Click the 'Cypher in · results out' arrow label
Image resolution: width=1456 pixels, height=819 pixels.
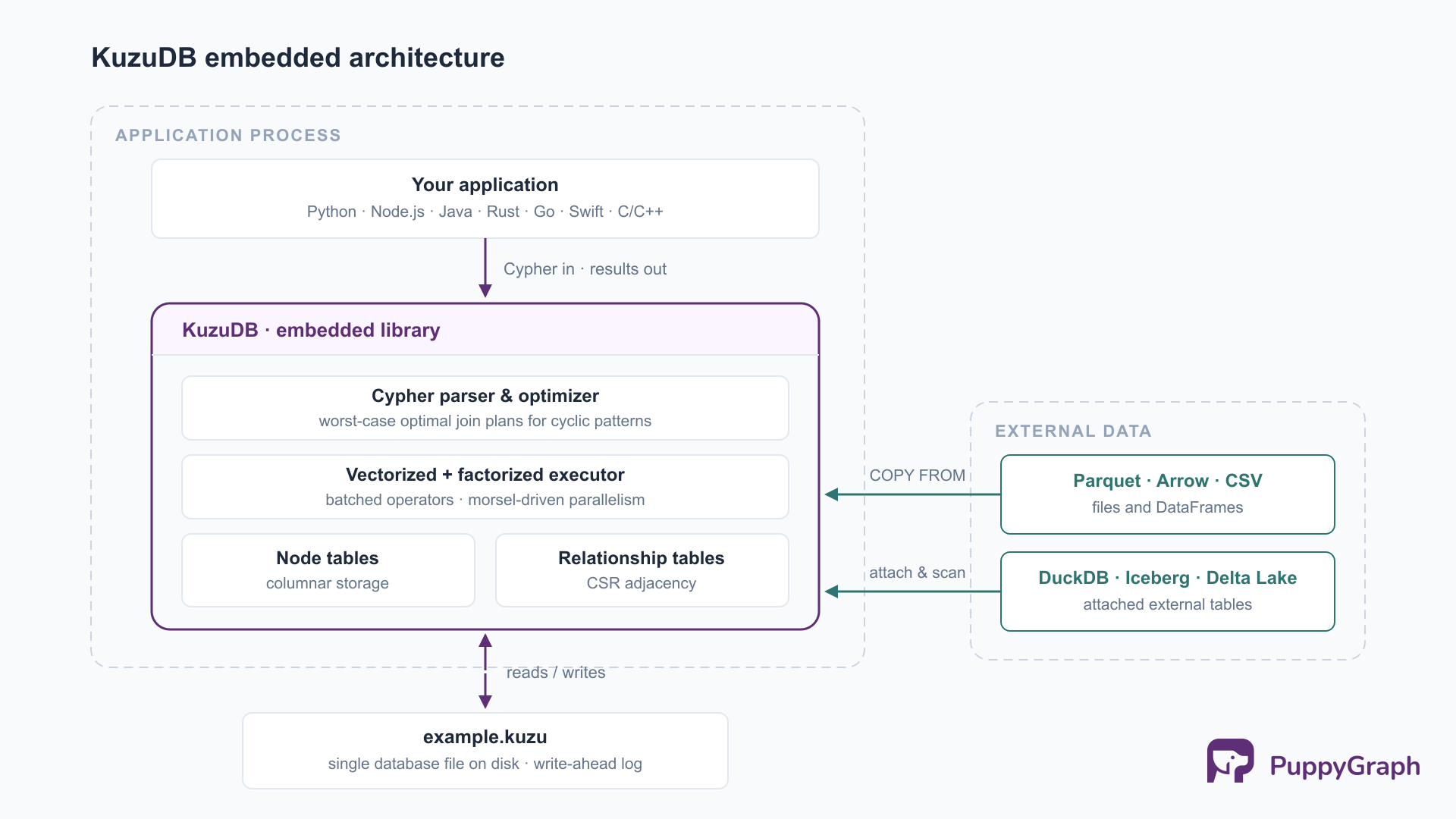point(585,268)
